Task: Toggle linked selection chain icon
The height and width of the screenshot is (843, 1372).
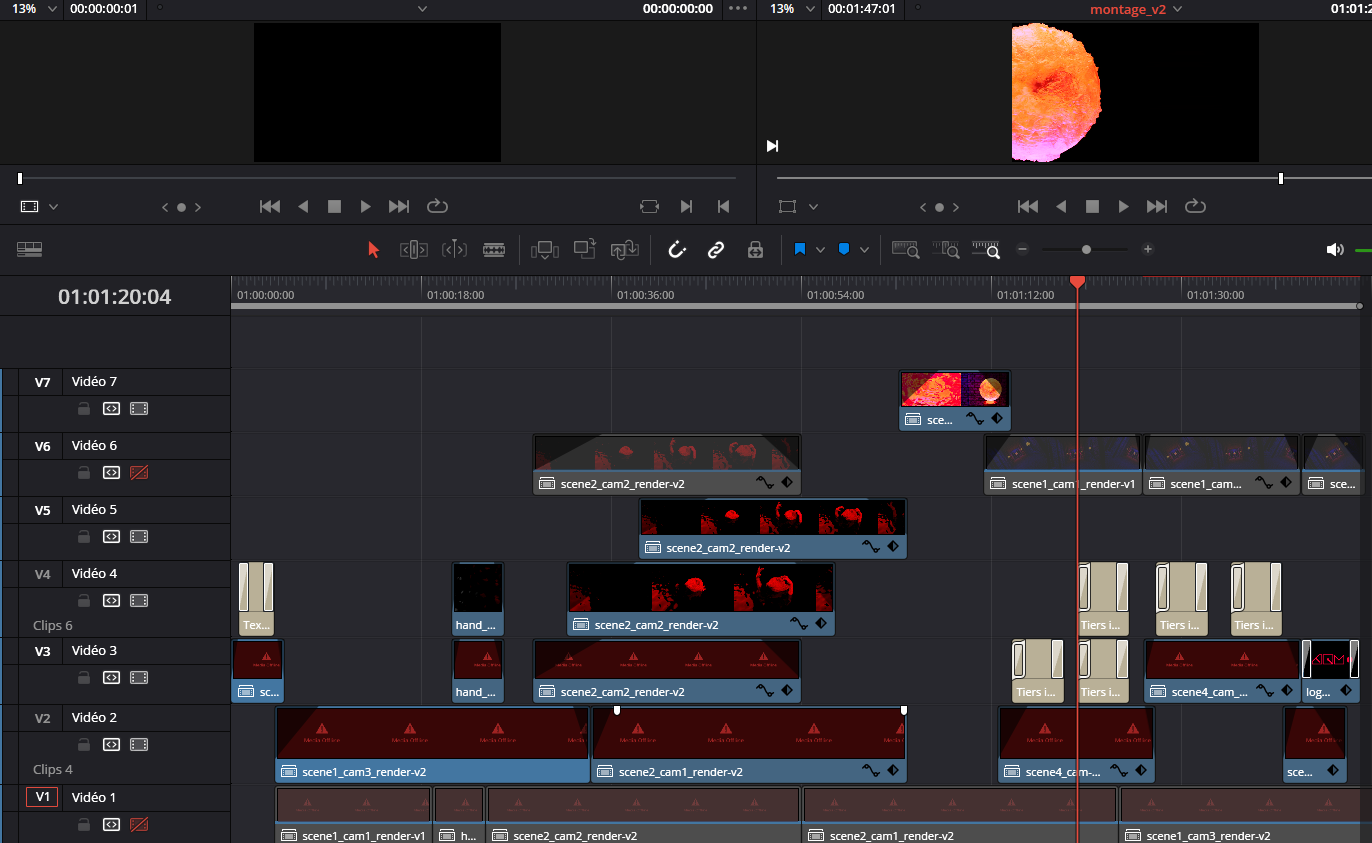Action: tap(716, 250)
